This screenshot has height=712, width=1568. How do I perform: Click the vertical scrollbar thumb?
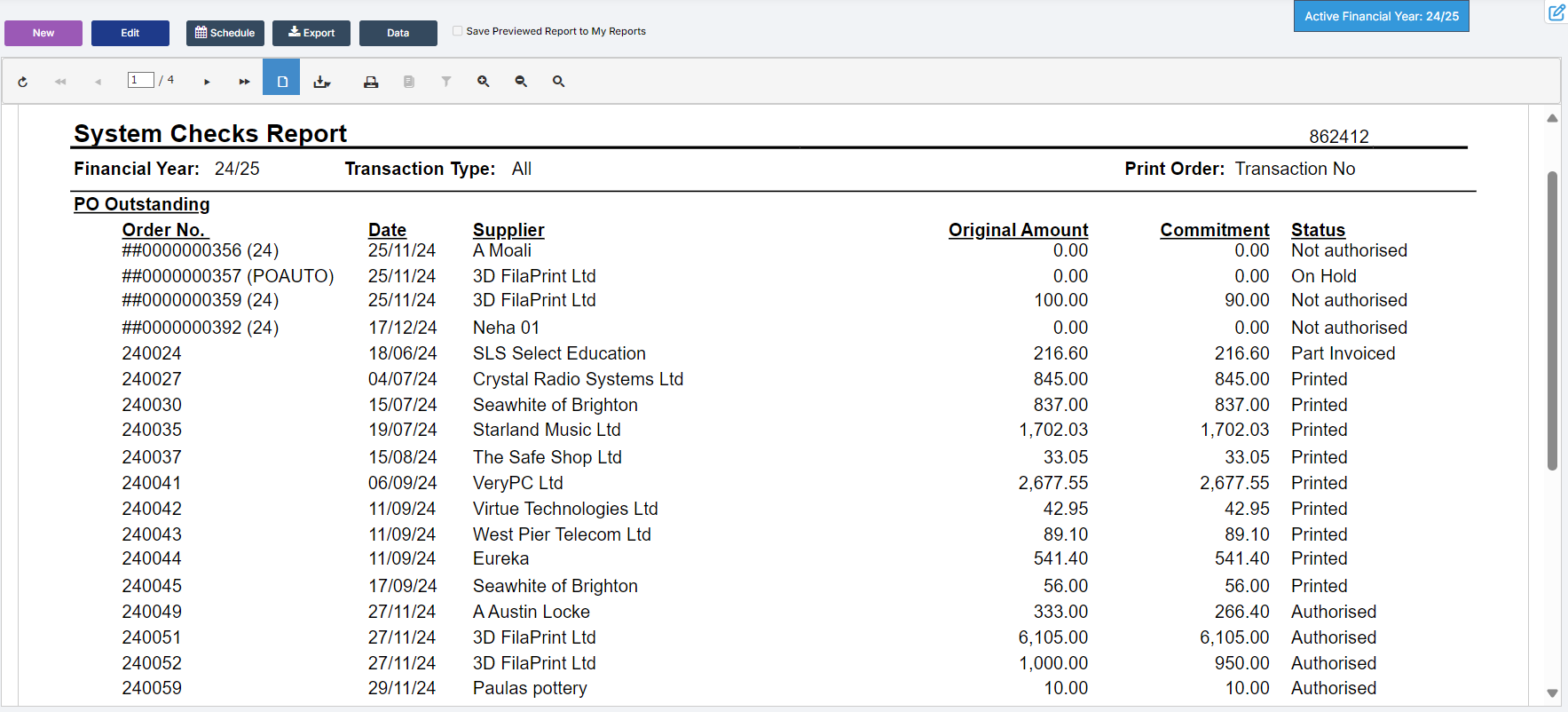[x=1552, y=320]
